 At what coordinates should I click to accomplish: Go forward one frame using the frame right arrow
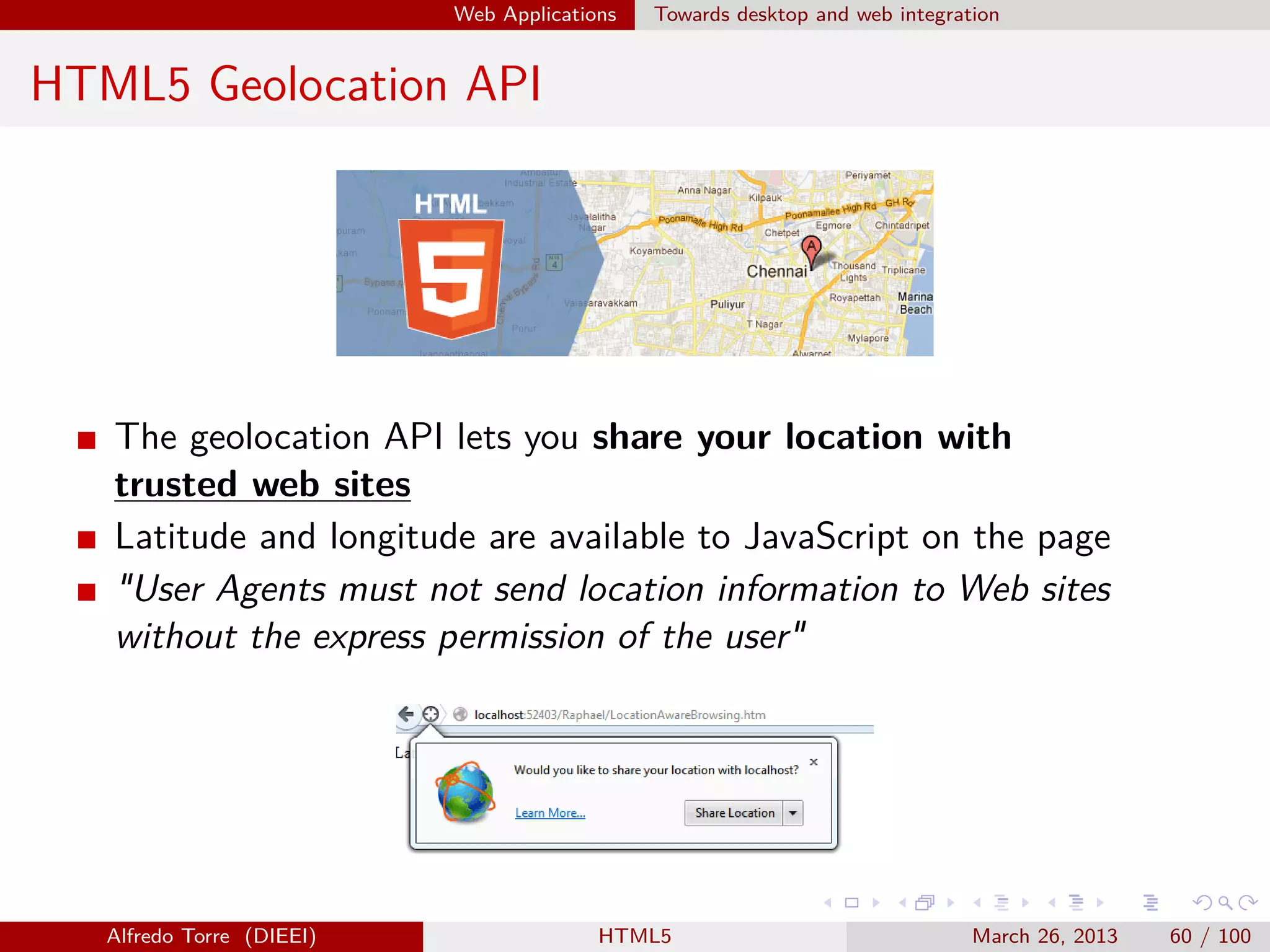[950, 903]
